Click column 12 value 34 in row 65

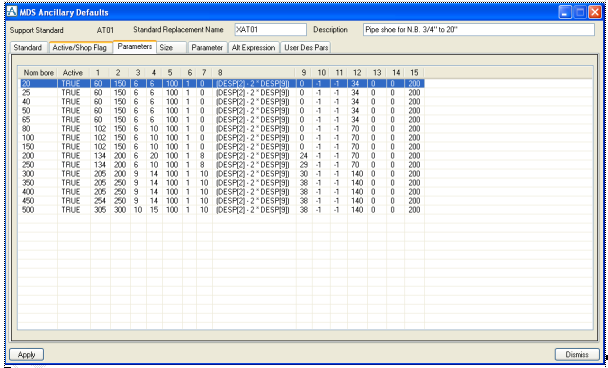(x=355, y=119)
